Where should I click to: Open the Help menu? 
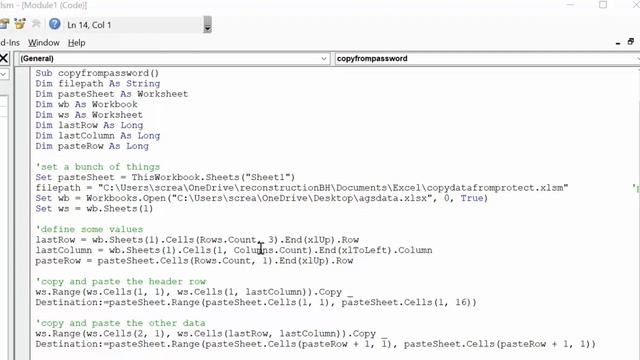tap(76, 42)
